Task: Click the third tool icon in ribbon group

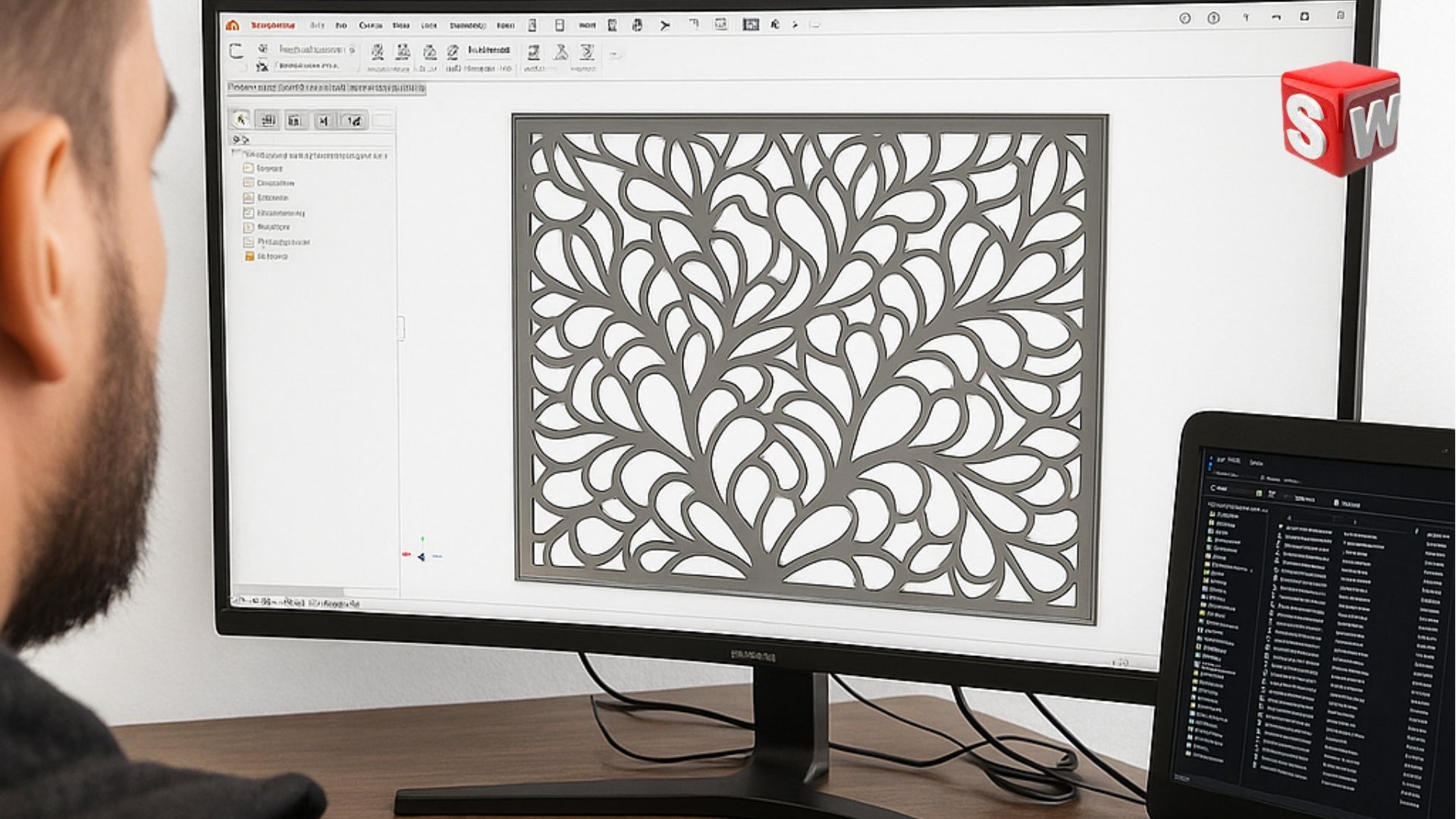Action: (x=429, y=52)
